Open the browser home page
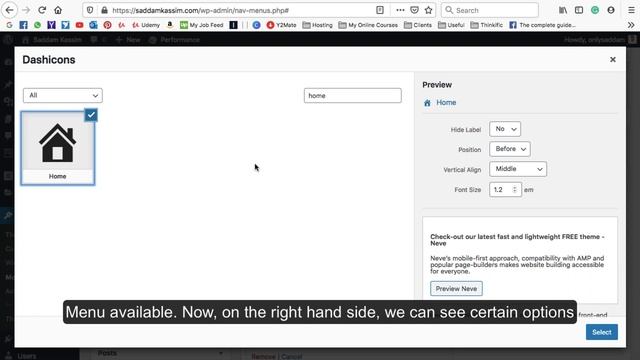This screenshot has width=640, height=360. coord(58,10)
